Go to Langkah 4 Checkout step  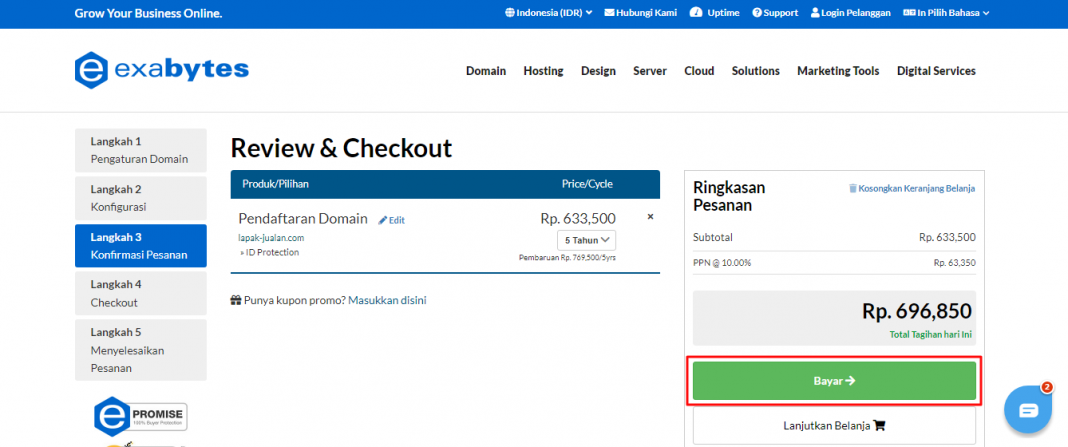tap(140, 294)
